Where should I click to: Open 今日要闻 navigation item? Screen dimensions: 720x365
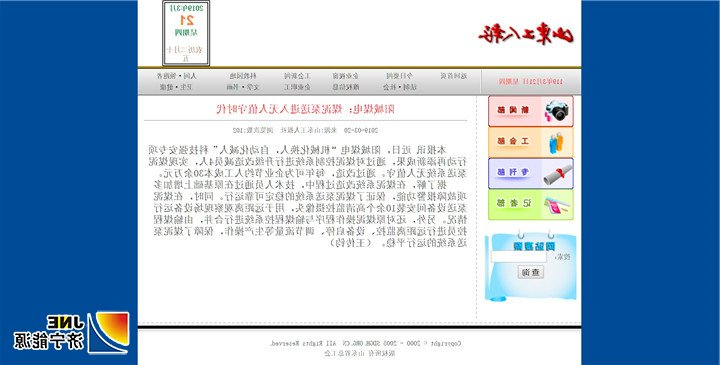point(399,76)
